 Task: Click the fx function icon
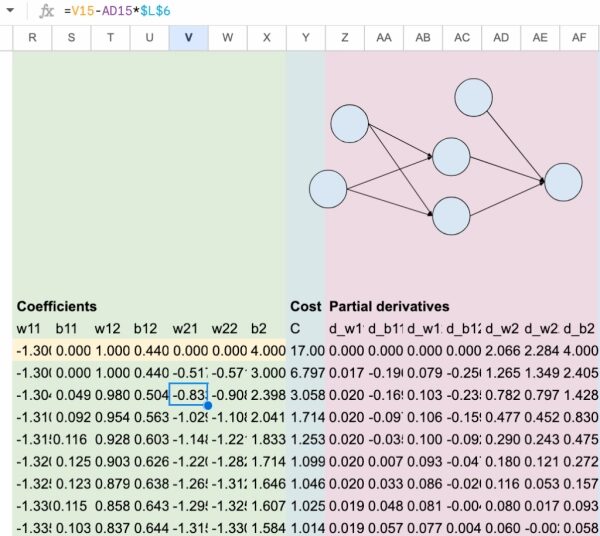tap(46, 11)
